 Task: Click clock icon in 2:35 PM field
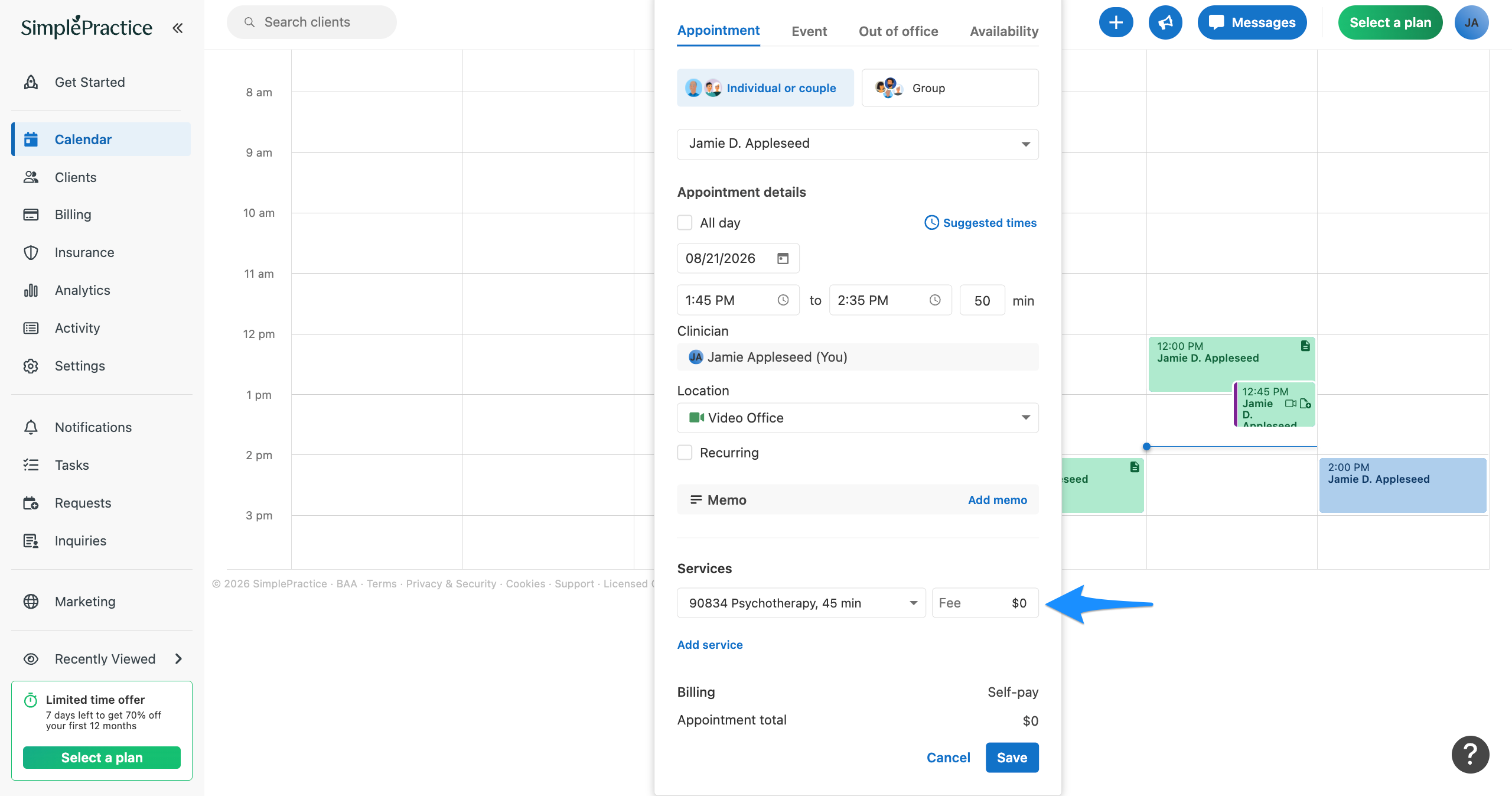point(935,300)
